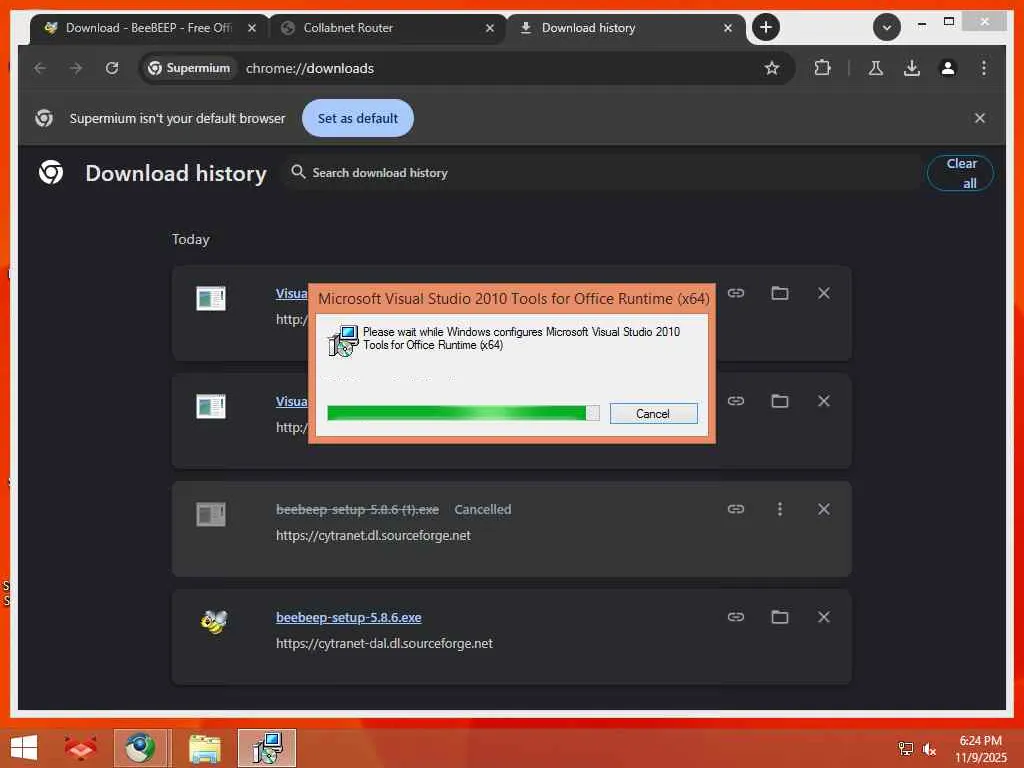Reload the downloads page
Image resolution: width=1024 pixels, height=768 pixels.
click(112, 68)
